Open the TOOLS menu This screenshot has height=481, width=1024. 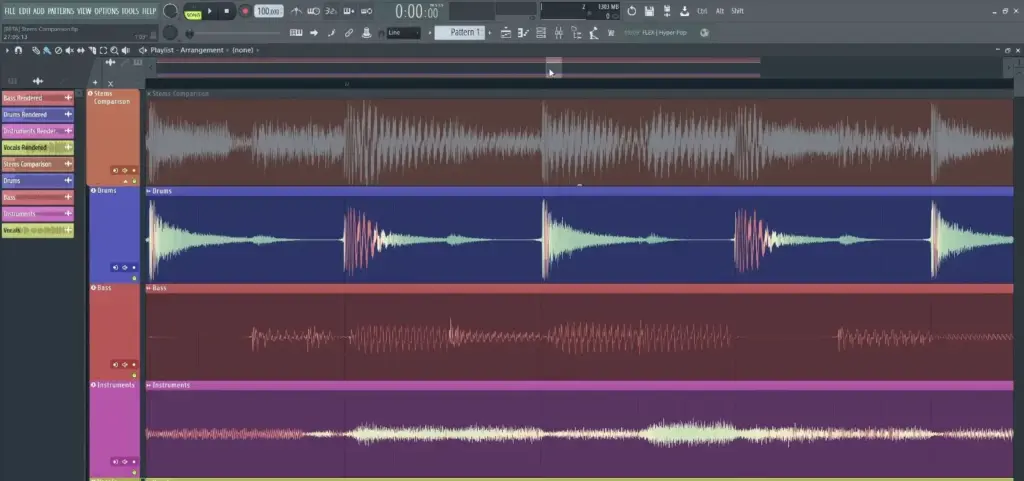pyautogui.click(x=131, y=11)
